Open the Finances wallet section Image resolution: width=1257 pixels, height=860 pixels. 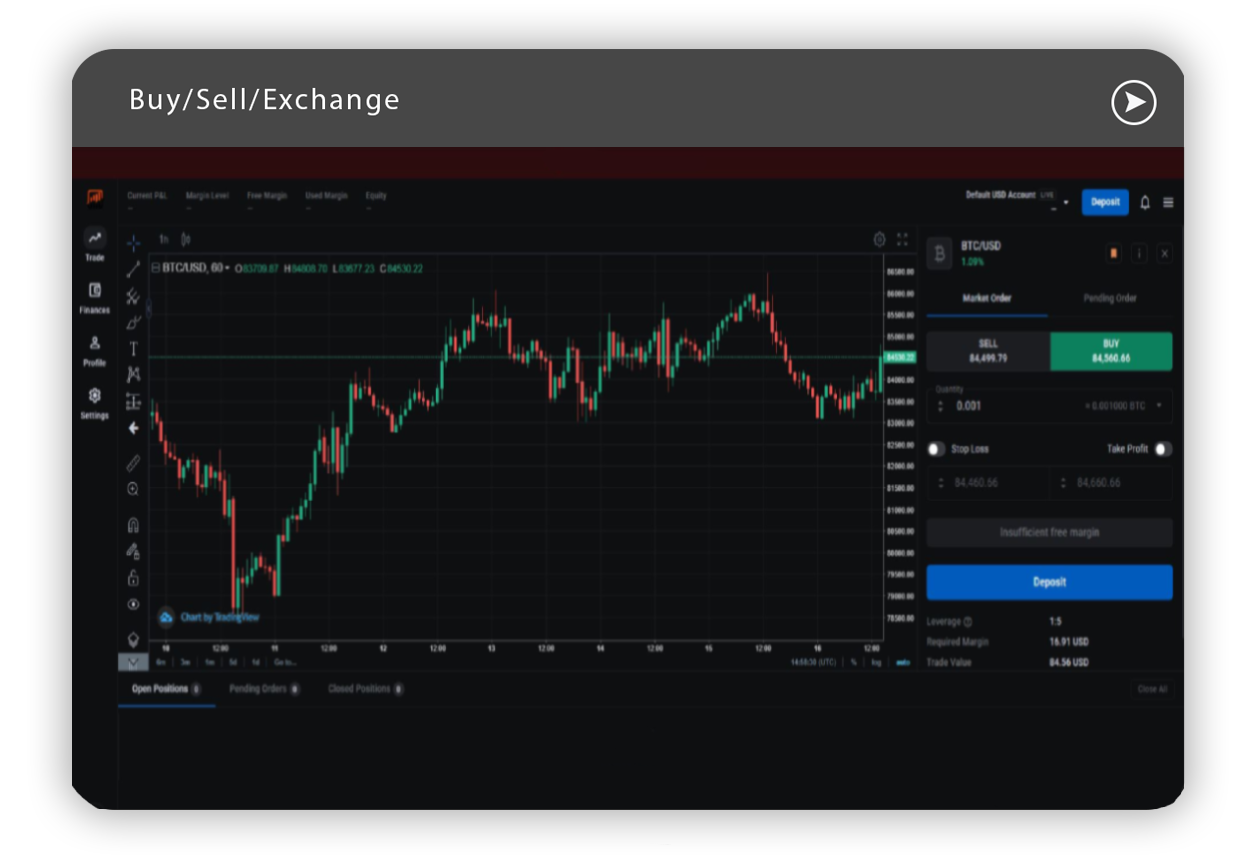click(94, 297)
